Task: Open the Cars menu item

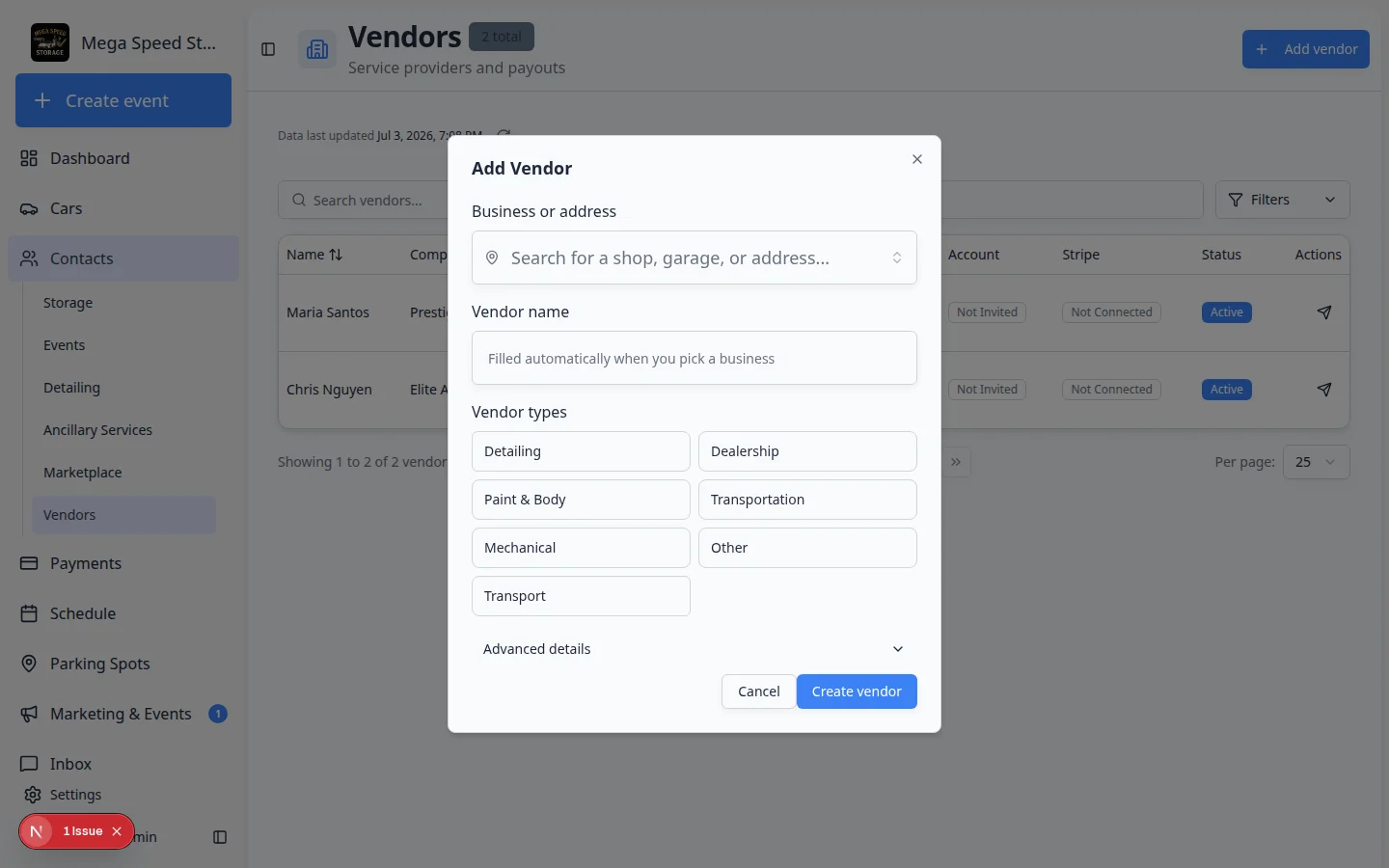Action: (x=123, y=208)
